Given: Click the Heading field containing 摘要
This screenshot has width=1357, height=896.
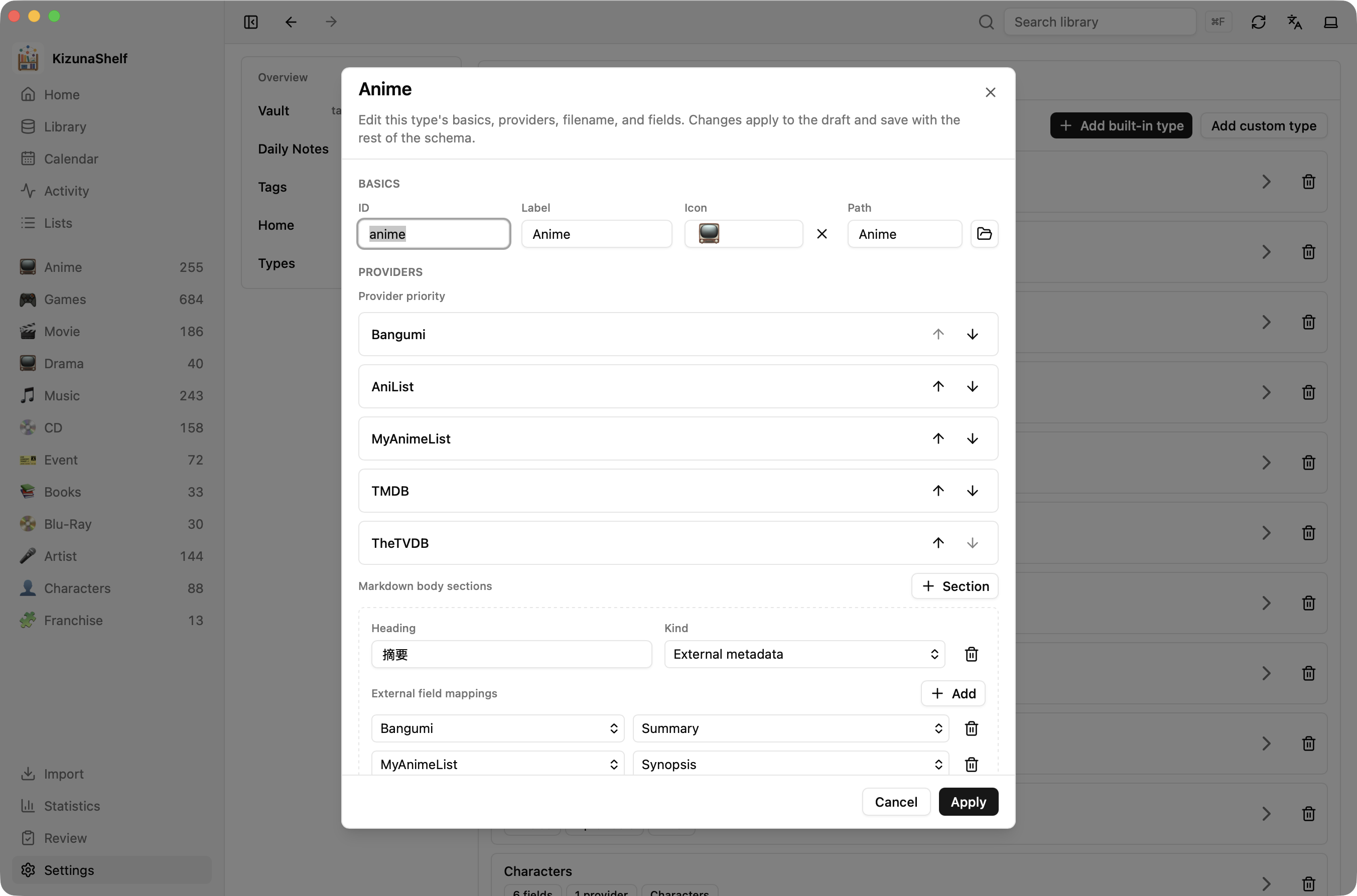Looking at the screenshot, I should [x=511, y=654].
